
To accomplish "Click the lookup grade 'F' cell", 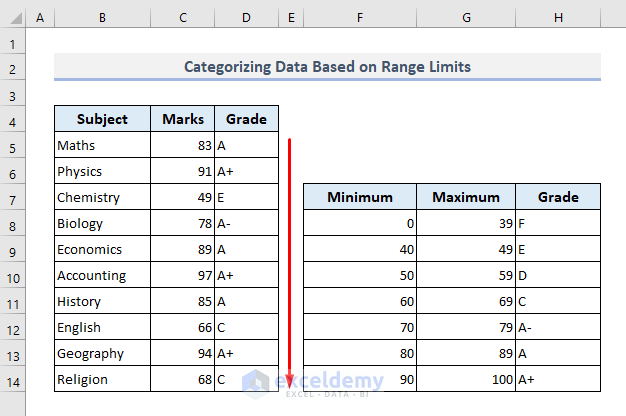I will coord(558,223).
